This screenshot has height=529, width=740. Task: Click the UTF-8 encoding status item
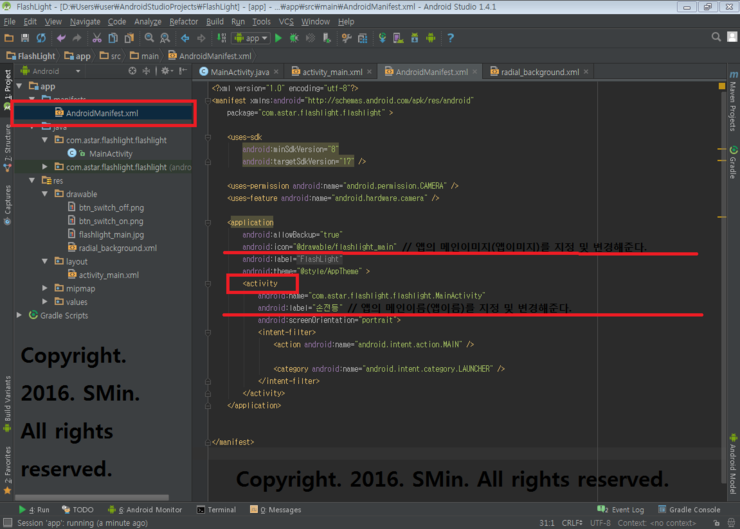point(600,523)
